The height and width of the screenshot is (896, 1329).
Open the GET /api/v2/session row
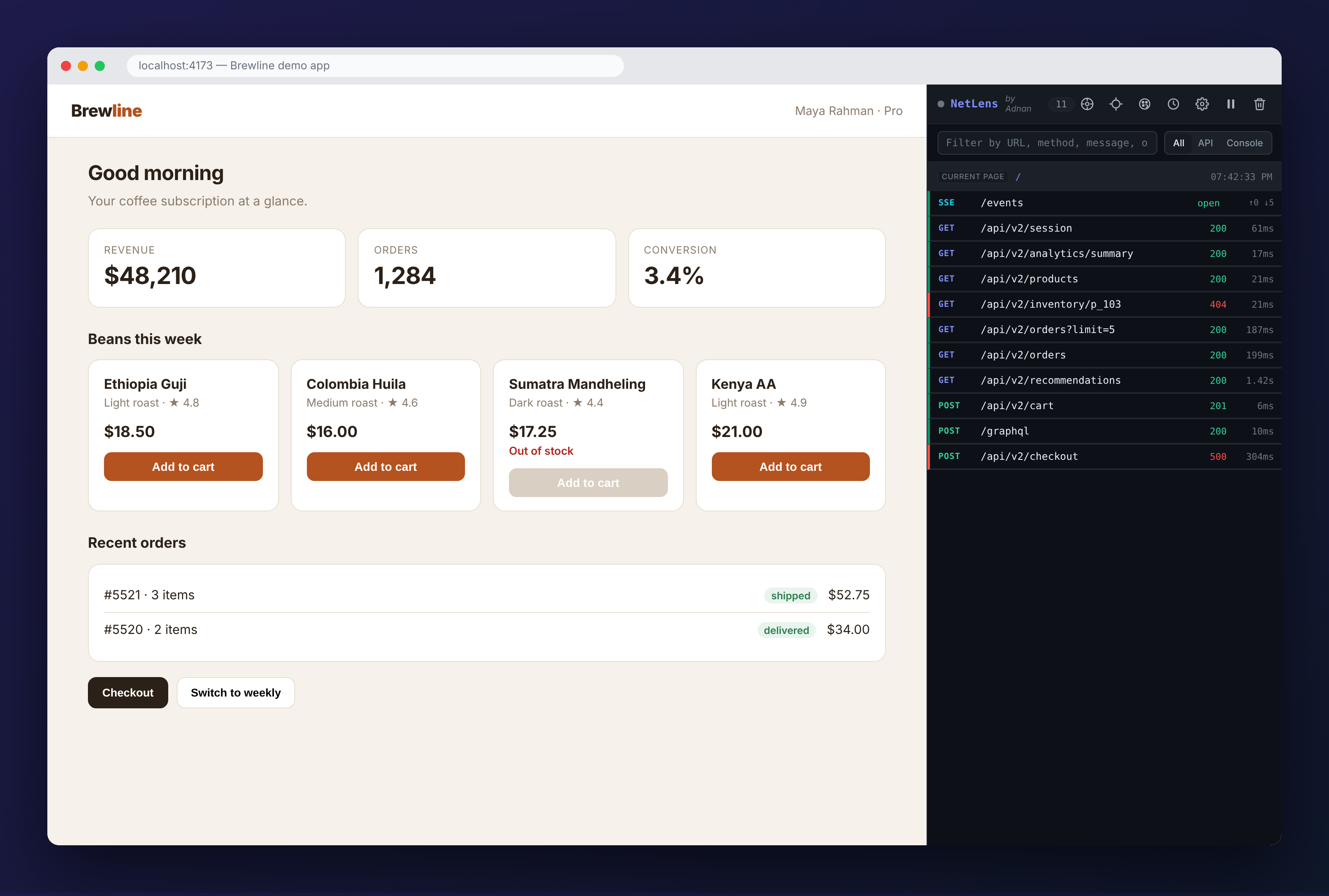tap(1104, 228)
